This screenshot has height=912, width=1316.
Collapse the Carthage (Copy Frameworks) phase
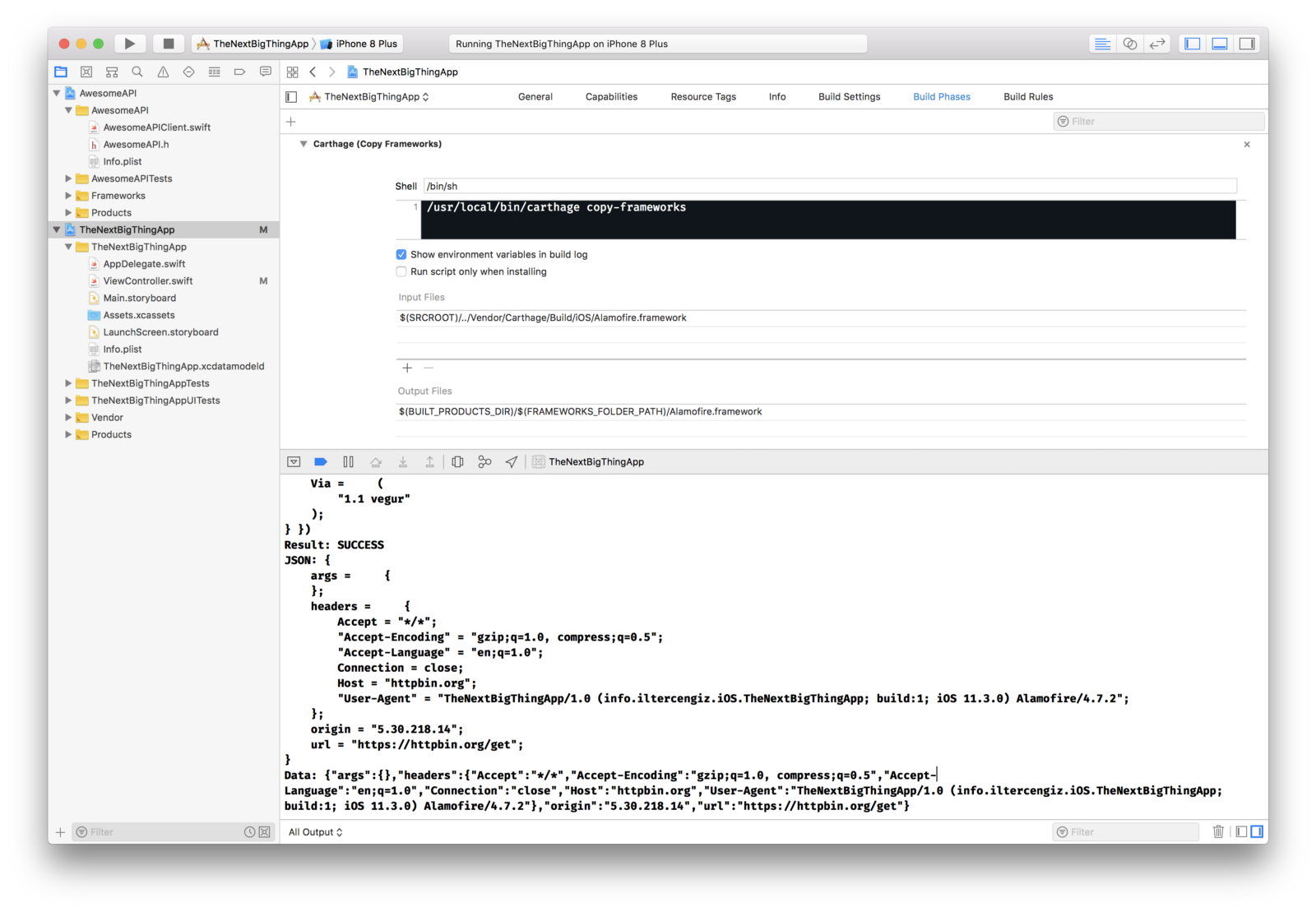[x=304, y=144]
